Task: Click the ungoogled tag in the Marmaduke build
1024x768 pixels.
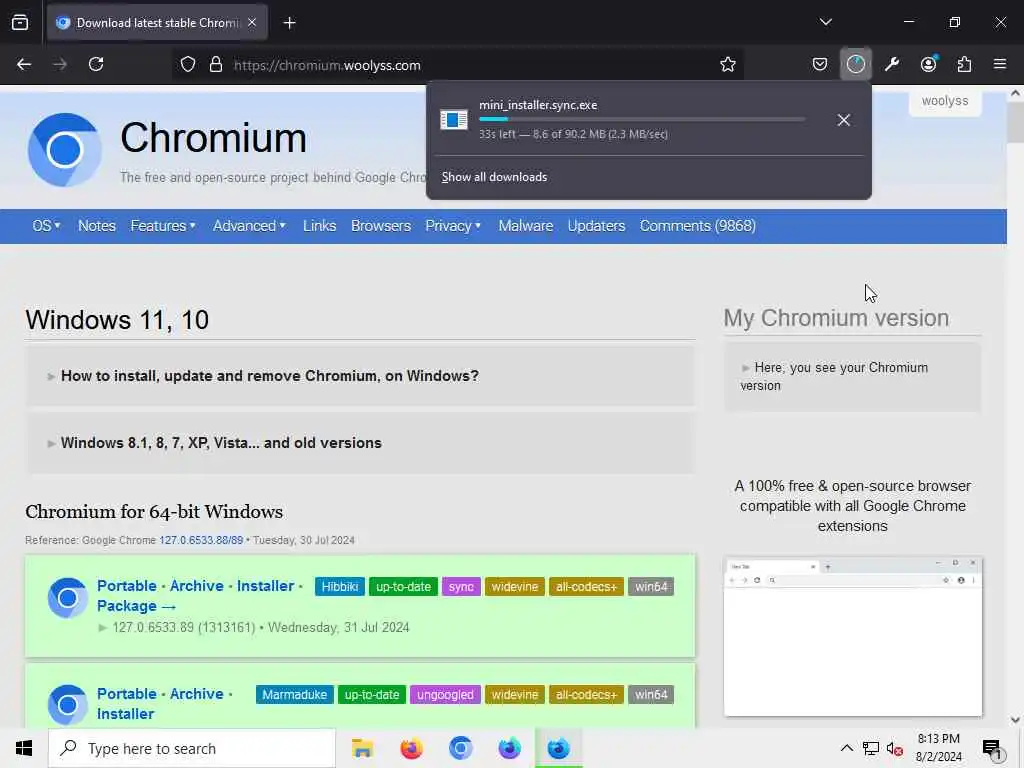Action: [445, 695]
